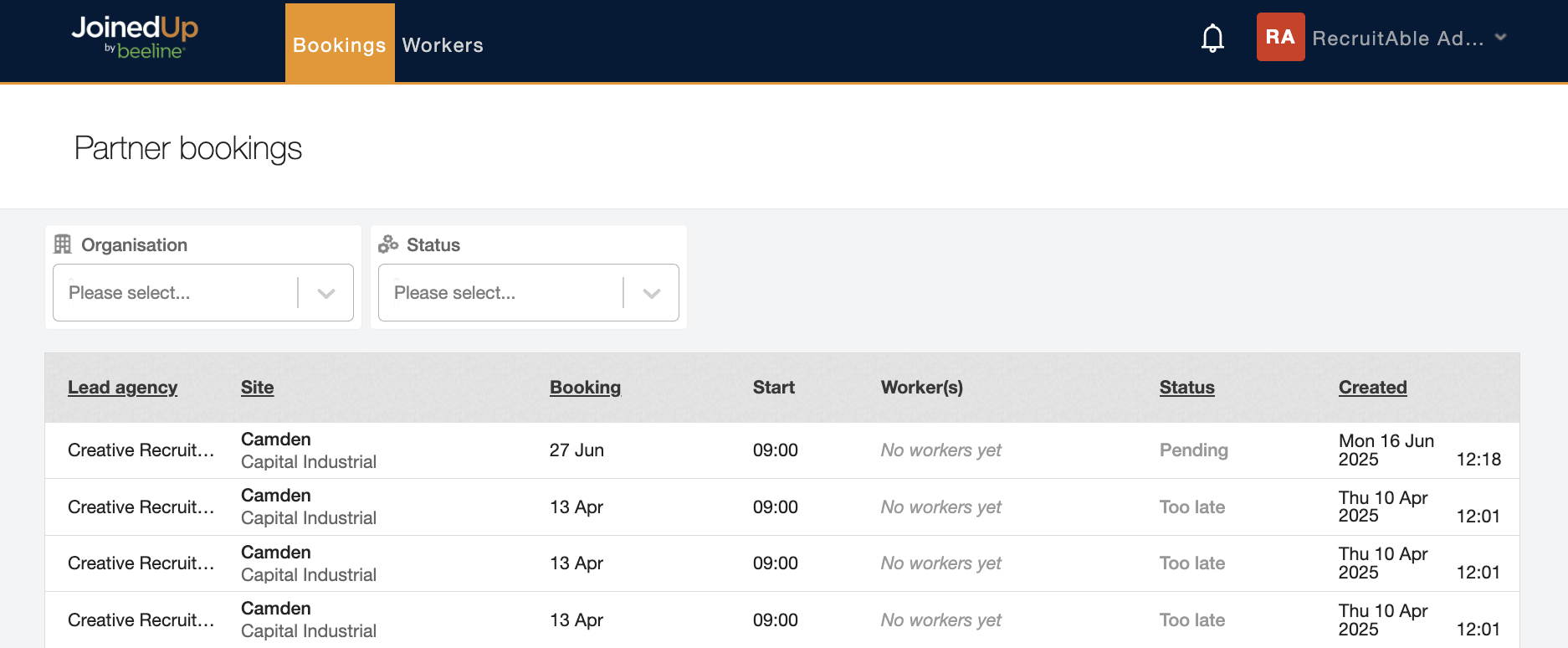Image resolution: width=1568 pixels, height=648 pixels.
Task: Switch to the Bookings tab
Action: (339, 45)
